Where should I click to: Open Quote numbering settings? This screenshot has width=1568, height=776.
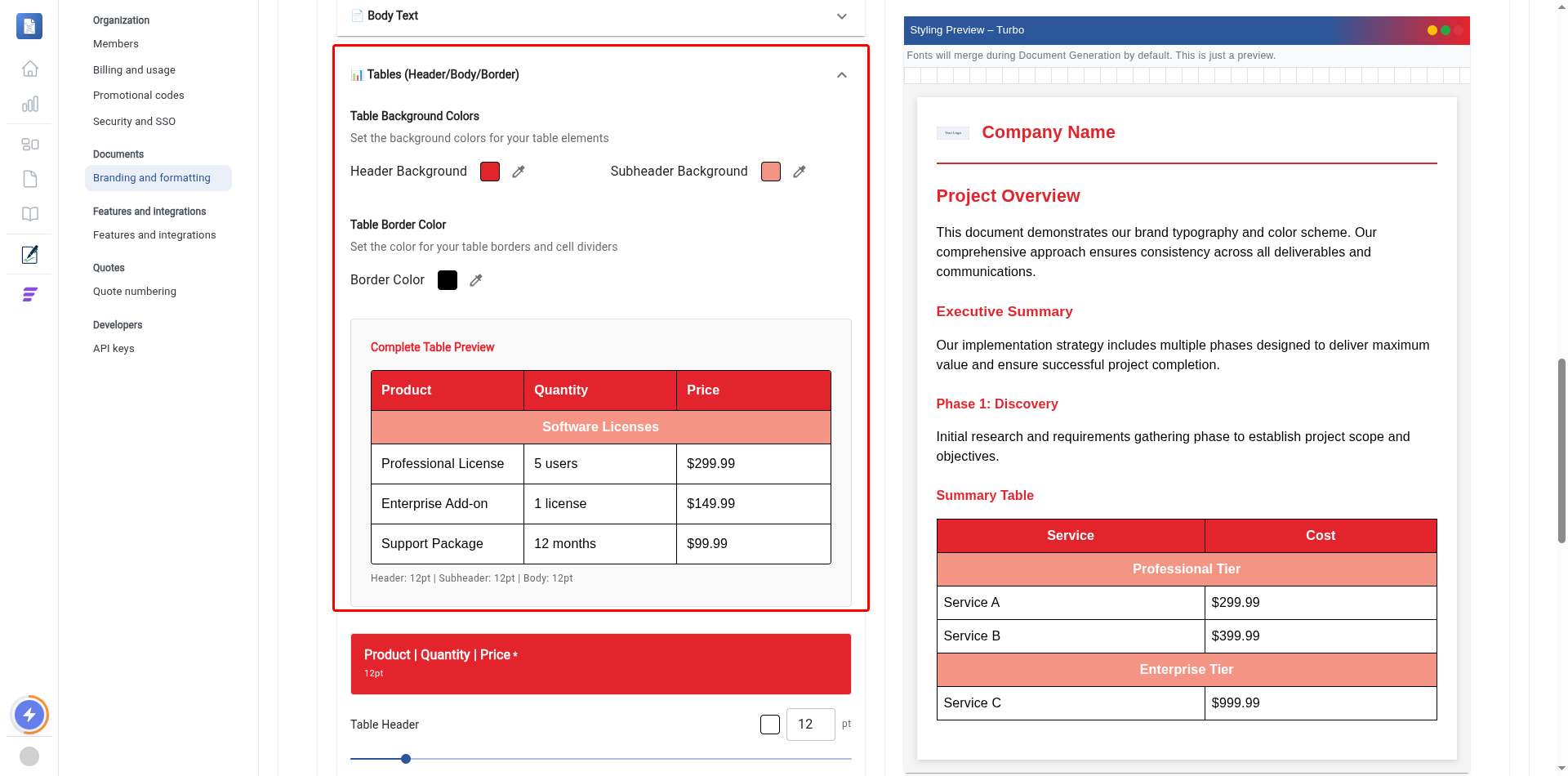pyautogui.click(x=135, y=292)
